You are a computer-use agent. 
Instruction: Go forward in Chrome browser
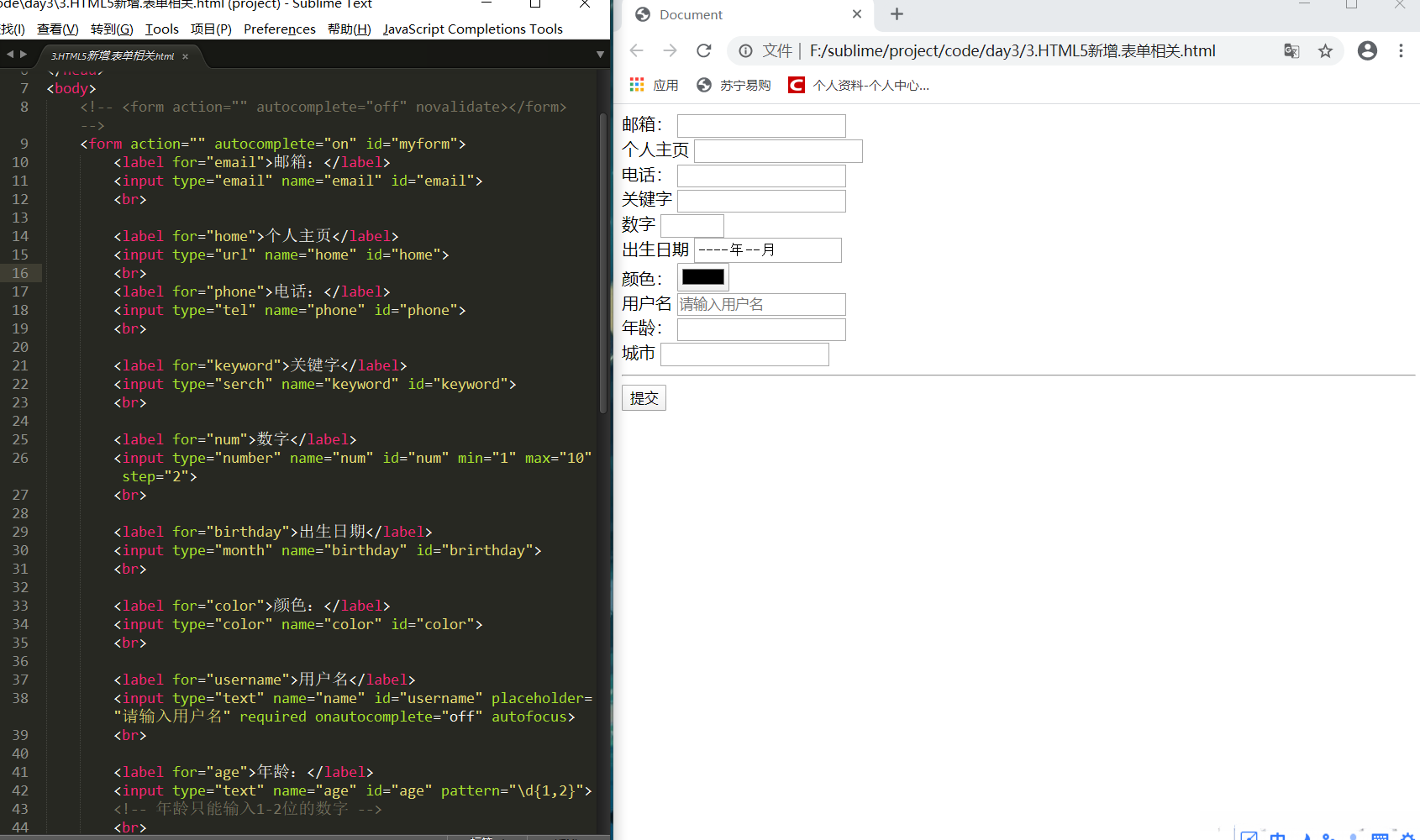click(x=670, y=50)
